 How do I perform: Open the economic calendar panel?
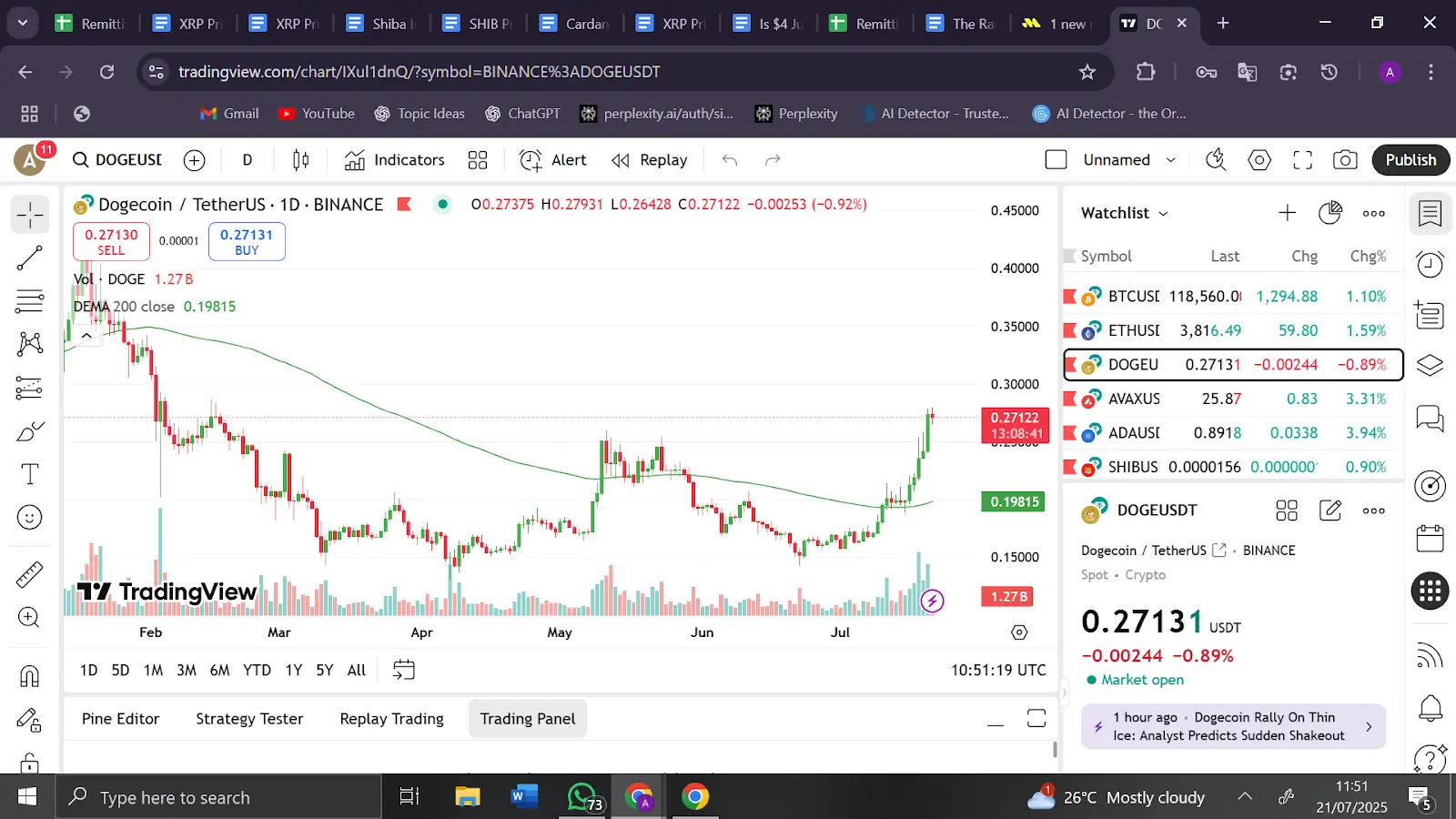[x=1430, y=538]
